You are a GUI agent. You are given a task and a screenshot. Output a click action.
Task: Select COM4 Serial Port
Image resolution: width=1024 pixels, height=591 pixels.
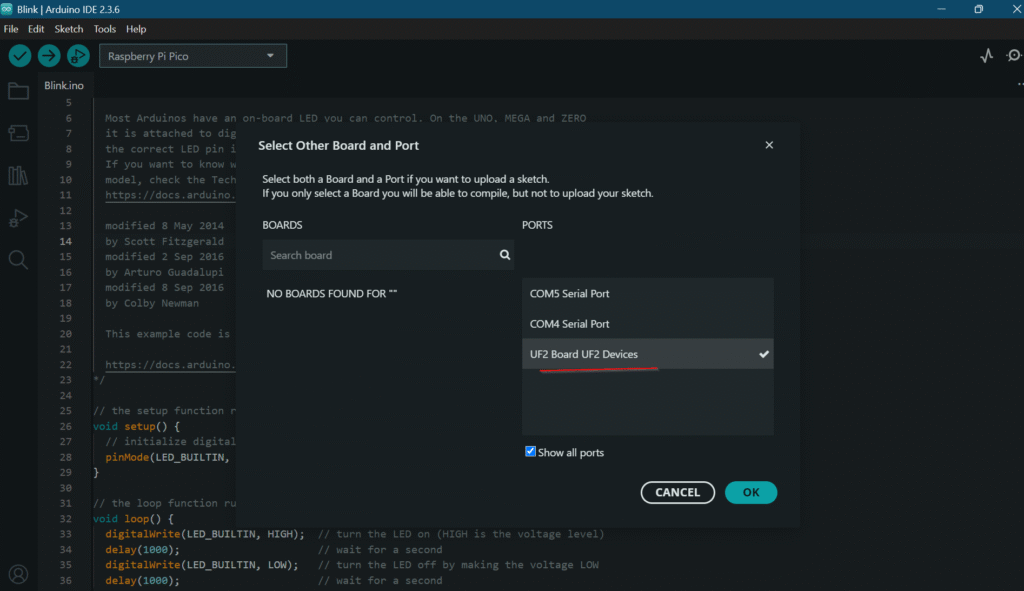point(648,324)
